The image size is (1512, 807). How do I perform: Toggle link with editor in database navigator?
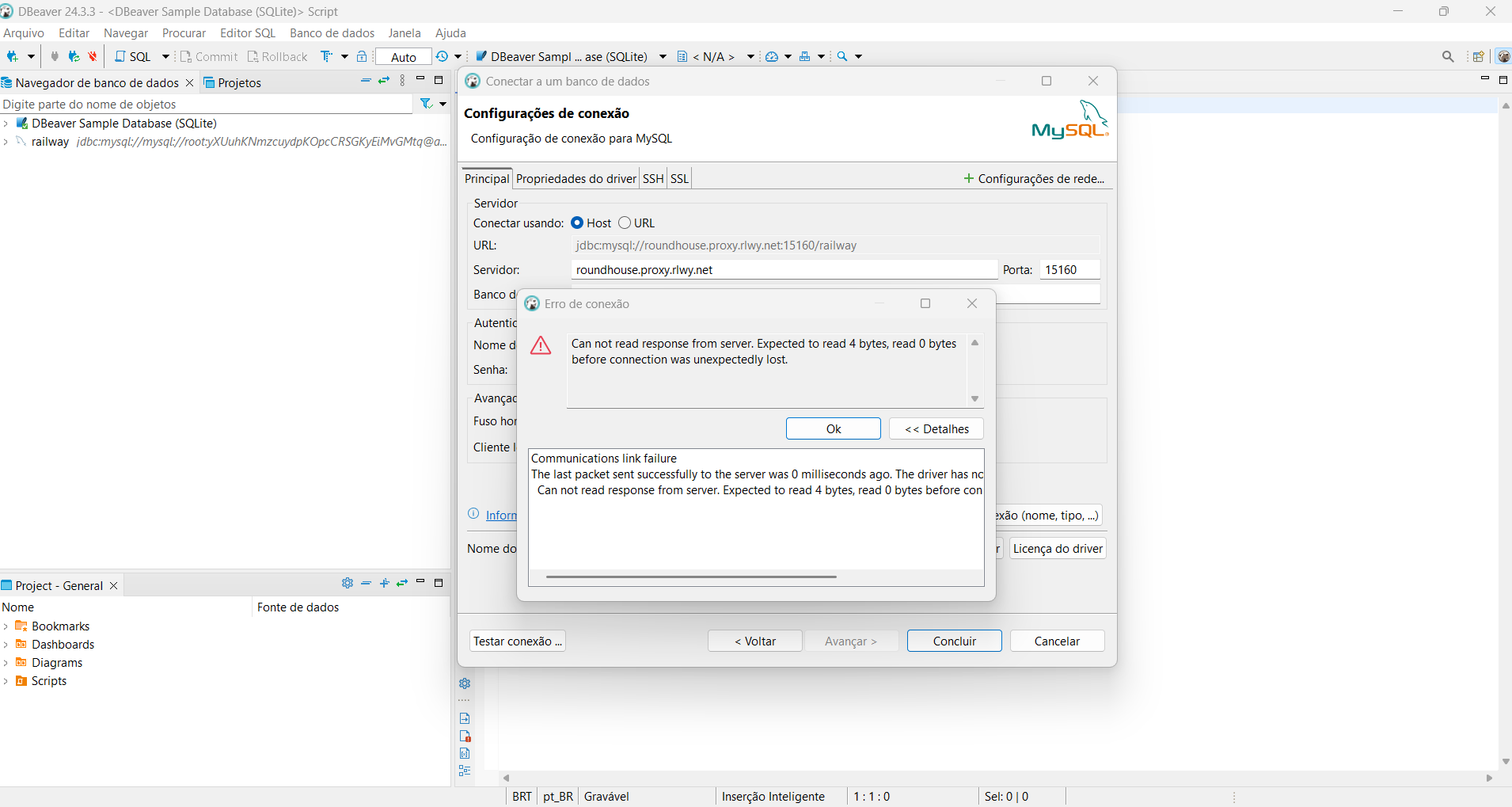point(384,81)
